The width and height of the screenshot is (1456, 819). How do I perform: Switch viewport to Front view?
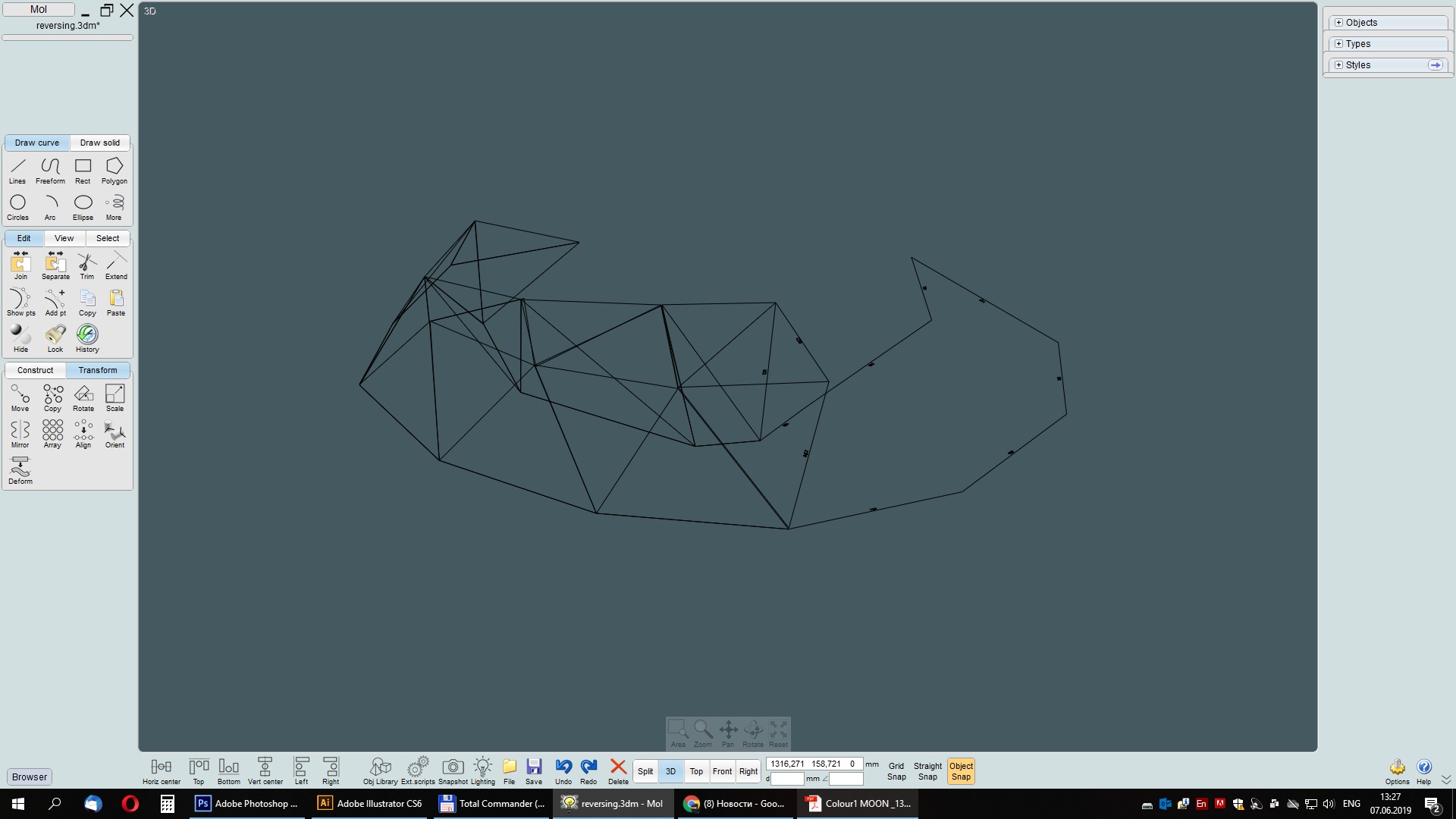[722, 771]
